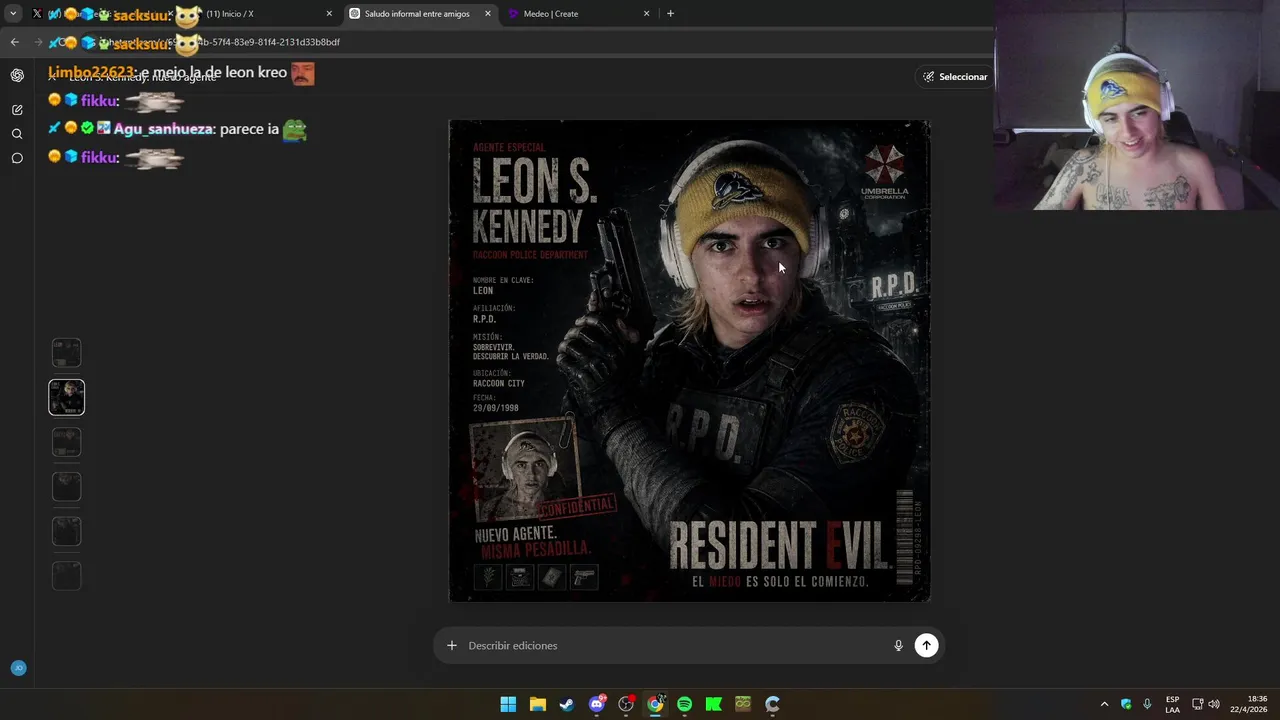The width and height of the screenshot is (1280, 720).
Task: Open the user profile avatar at sidebar bottom
Action: coord(18,668)
